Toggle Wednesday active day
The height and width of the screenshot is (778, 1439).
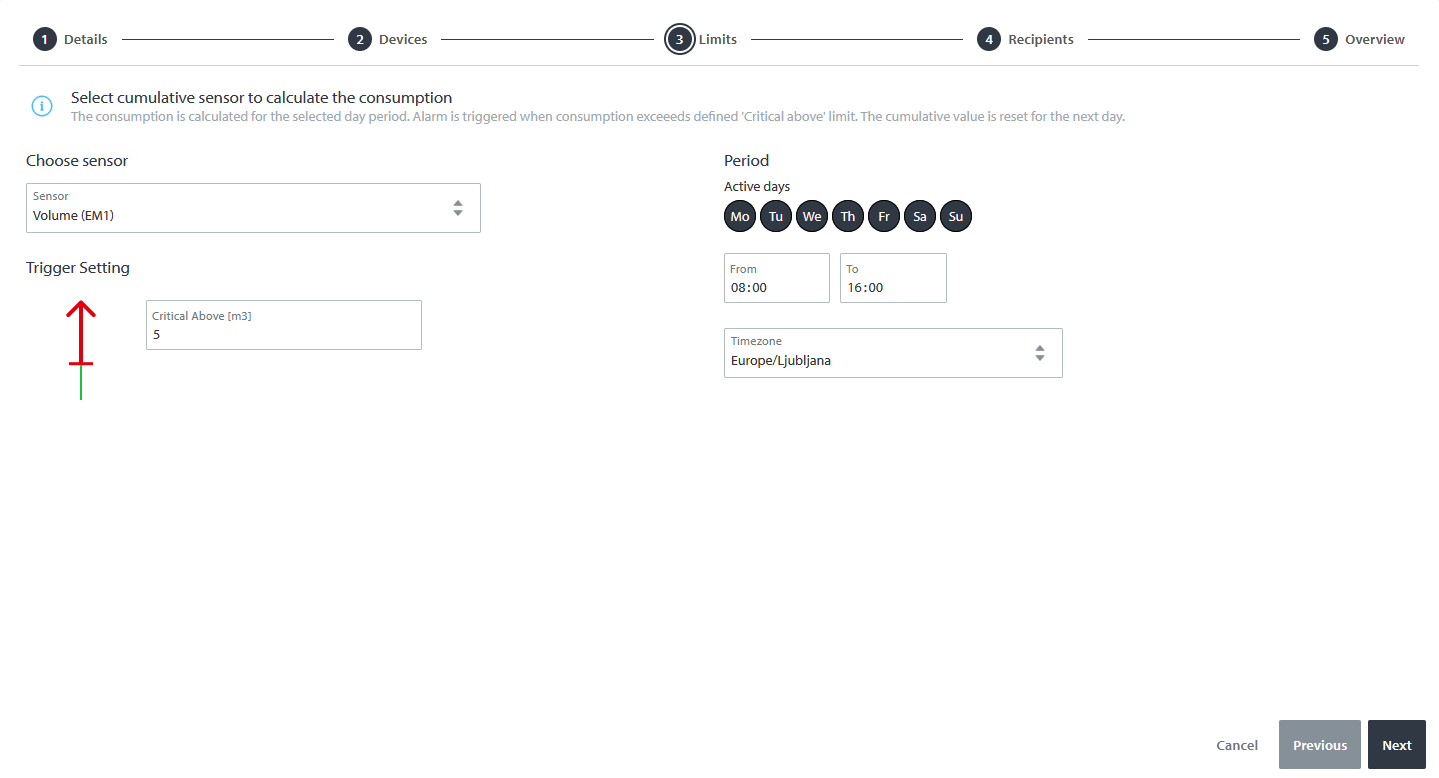tap(812, 216)
